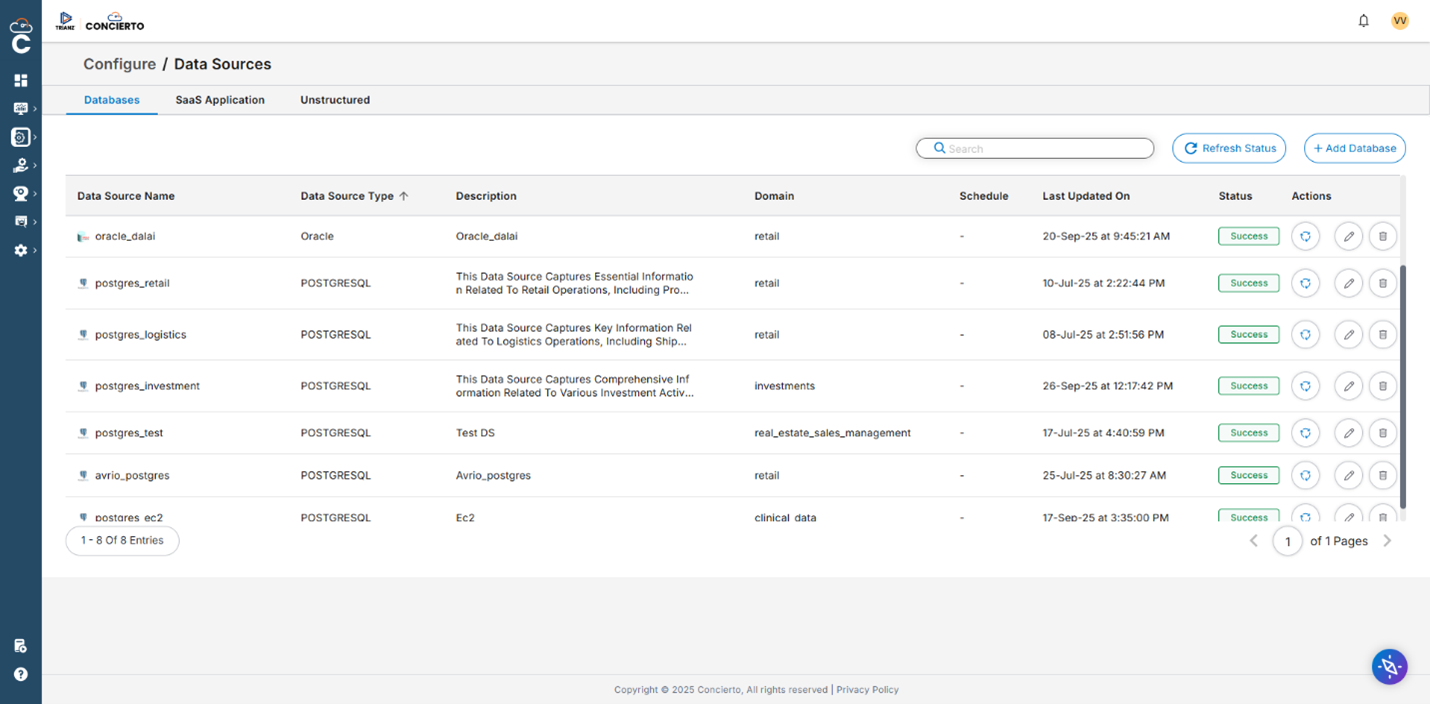The height and width of the screenshot is (704, 1430).
Task: Click the Success status badge for avrio_postgres
Action: 1248,475
